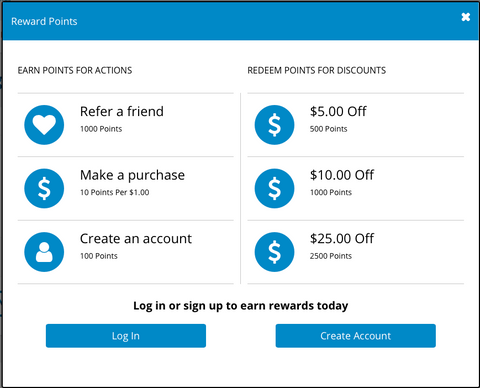This screenshot has width=480, height=388.
Task: Choose the $5.00 Off reward text
Action: (x=338, y=111)
